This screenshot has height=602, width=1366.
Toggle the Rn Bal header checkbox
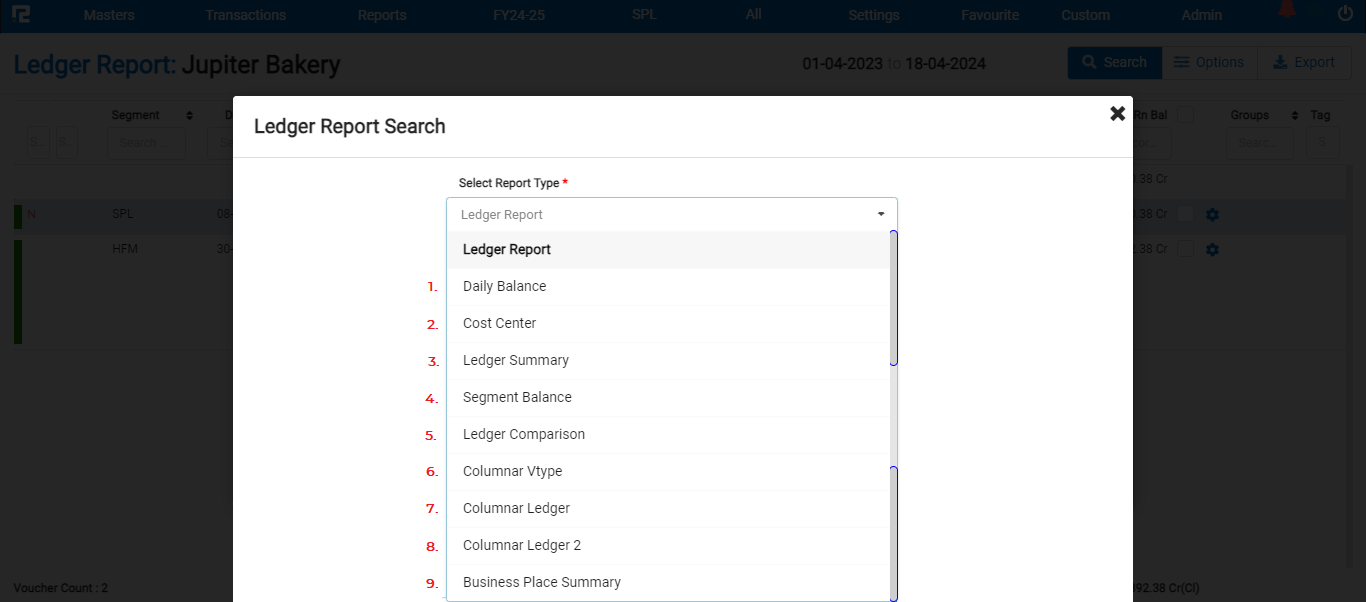[x=1185, y=115]
